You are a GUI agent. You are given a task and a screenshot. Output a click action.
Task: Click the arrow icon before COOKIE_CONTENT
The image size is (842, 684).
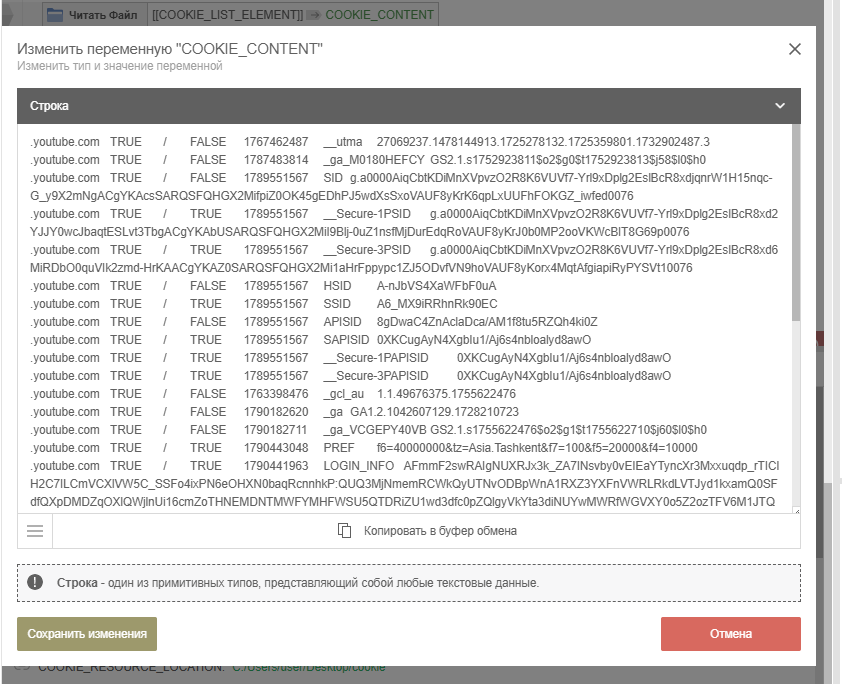tap(313, 15)
